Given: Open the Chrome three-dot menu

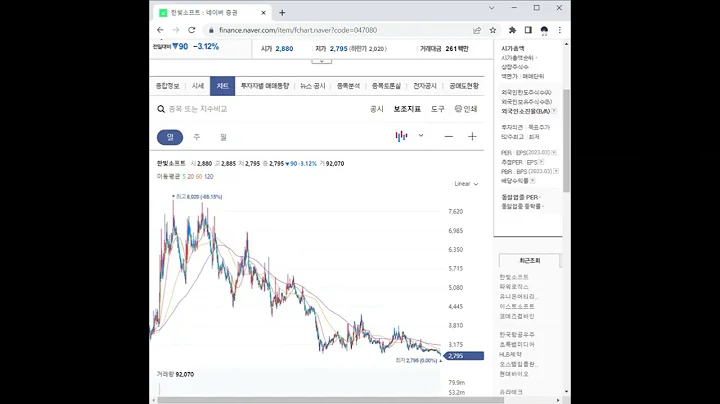Looking at the screenshot, I should (559, 30).
